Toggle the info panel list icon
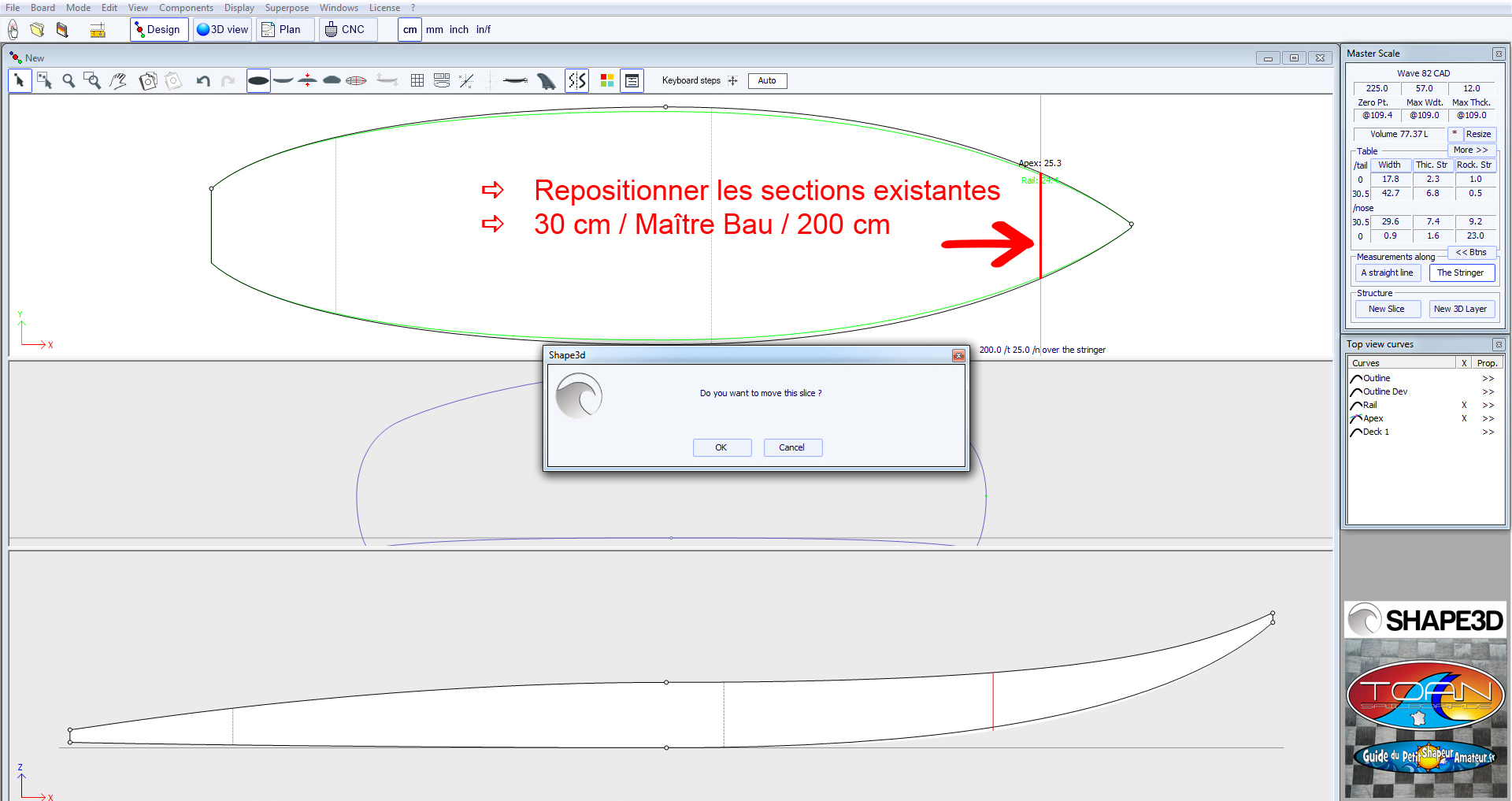Screen dimensions: 1512x801 click(x=632, y=80)
